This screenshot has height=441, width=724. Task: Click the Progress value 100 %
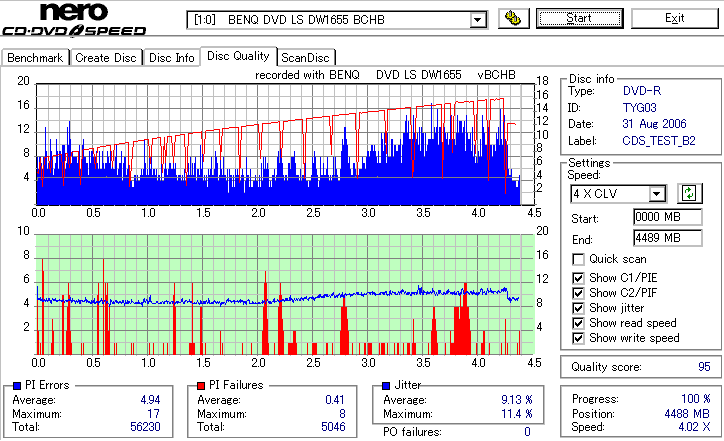click(x=696, y=399)
